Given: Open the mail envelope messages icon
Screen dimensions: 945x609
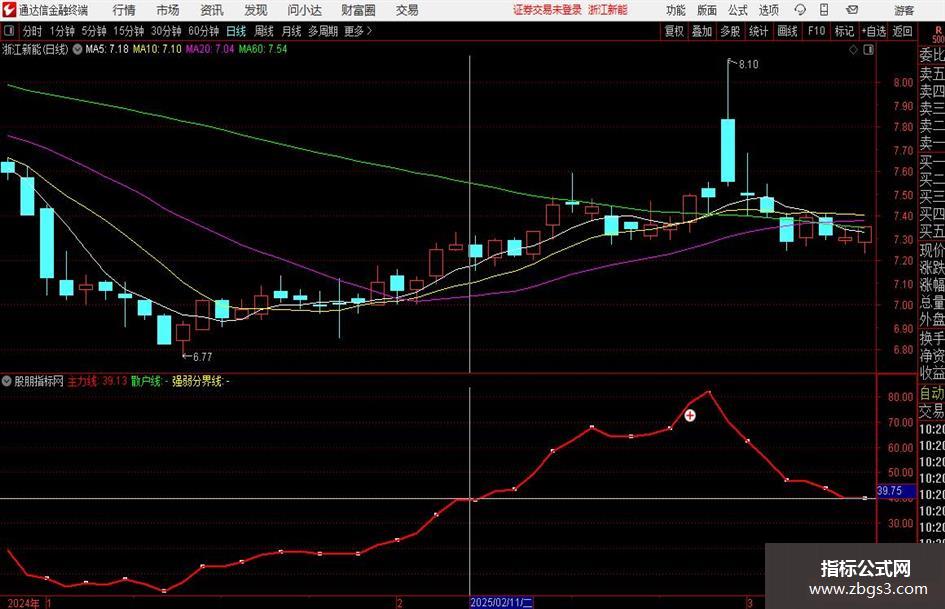Looking at the screenshot, I should pos(852,10).
